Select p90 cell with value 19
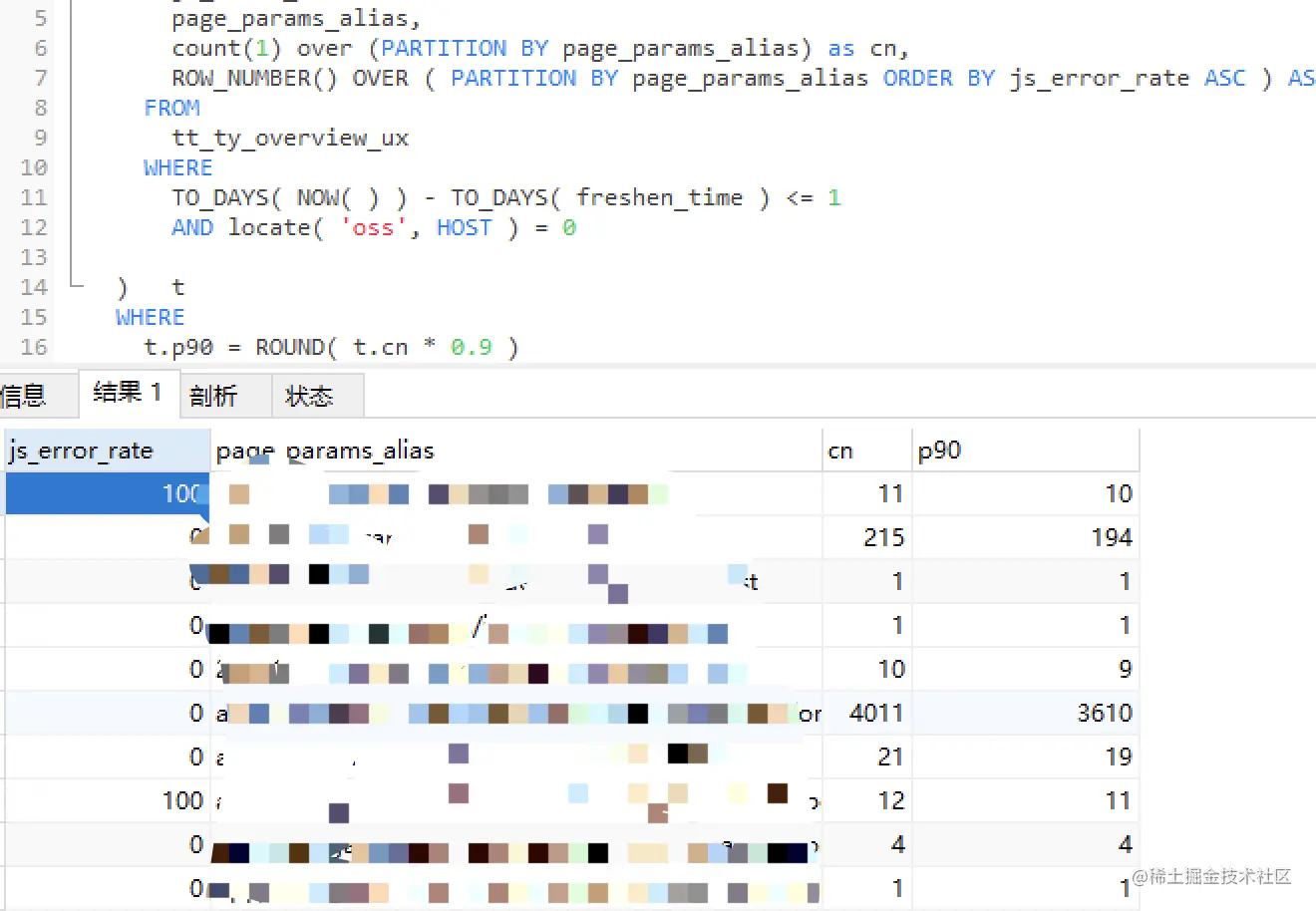Viewport: 1316px width, 911px height. (1025, 757)
